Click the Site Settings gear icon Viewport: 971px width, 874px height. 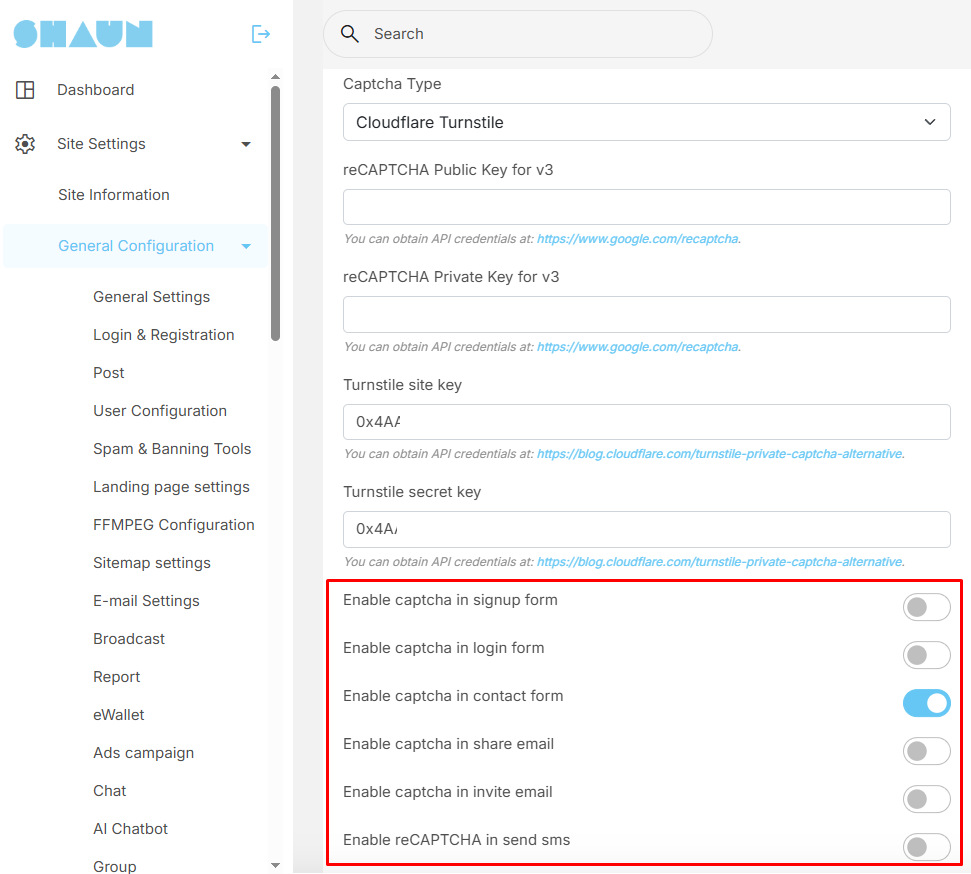coord(25,144)
